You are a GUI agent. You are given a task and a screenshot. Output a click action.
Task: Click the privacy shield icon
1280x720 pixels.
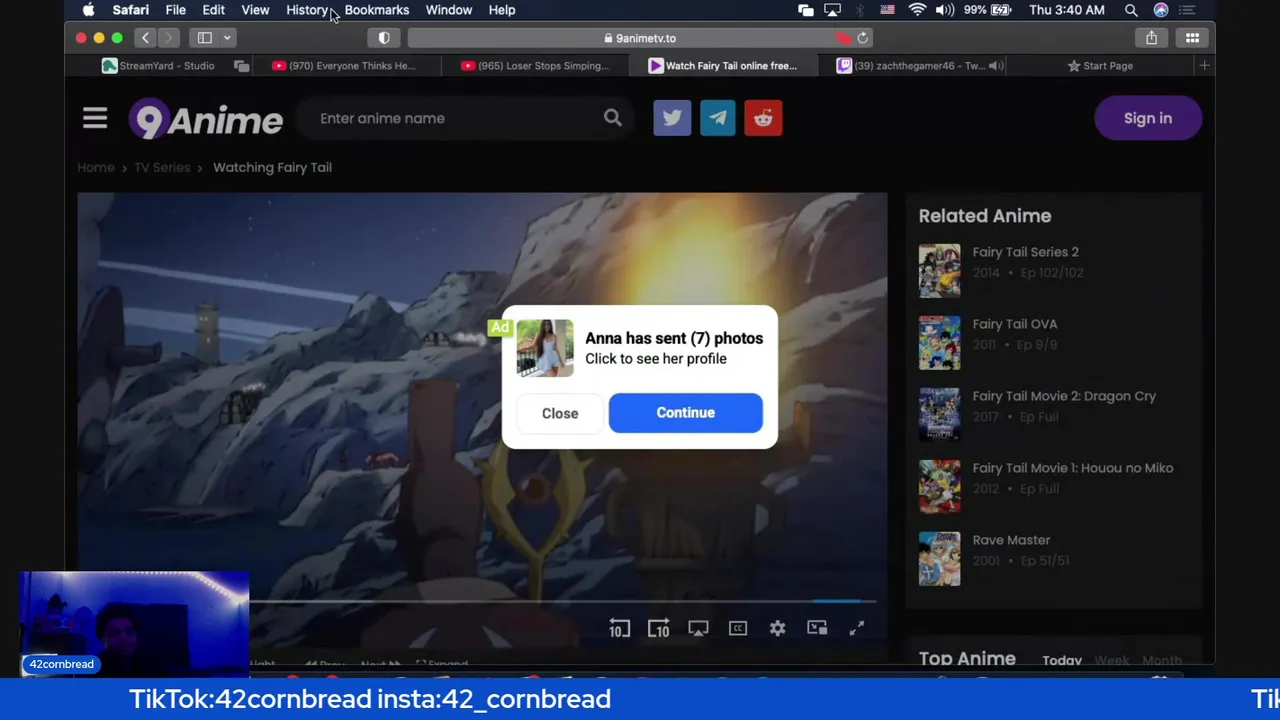point(384,38)
